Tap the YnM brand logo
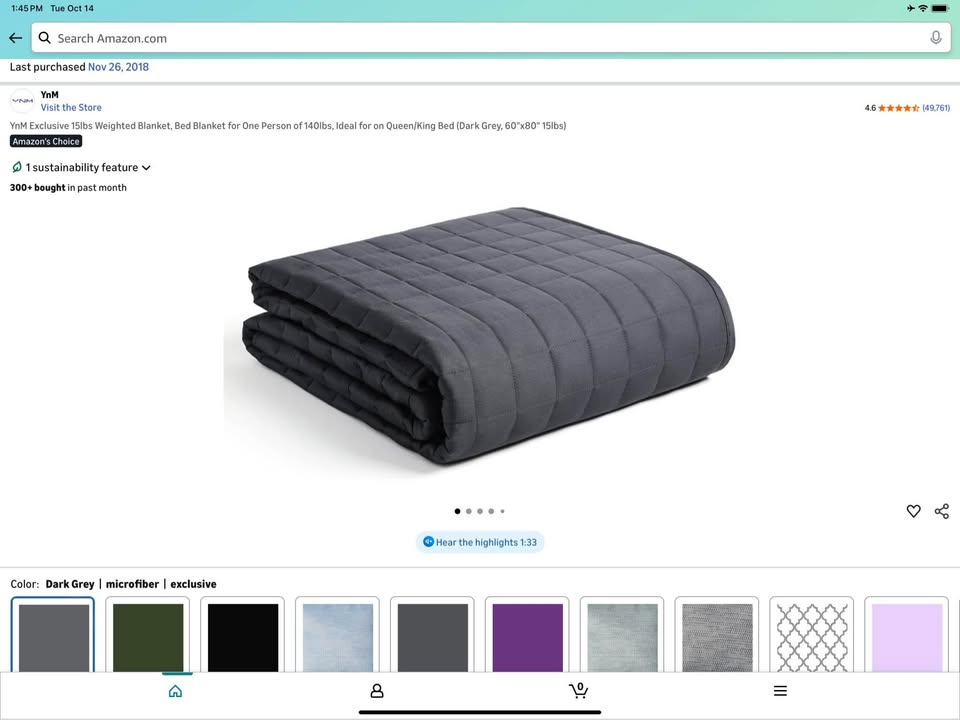 pyautogui.click(x=22, y=101)
